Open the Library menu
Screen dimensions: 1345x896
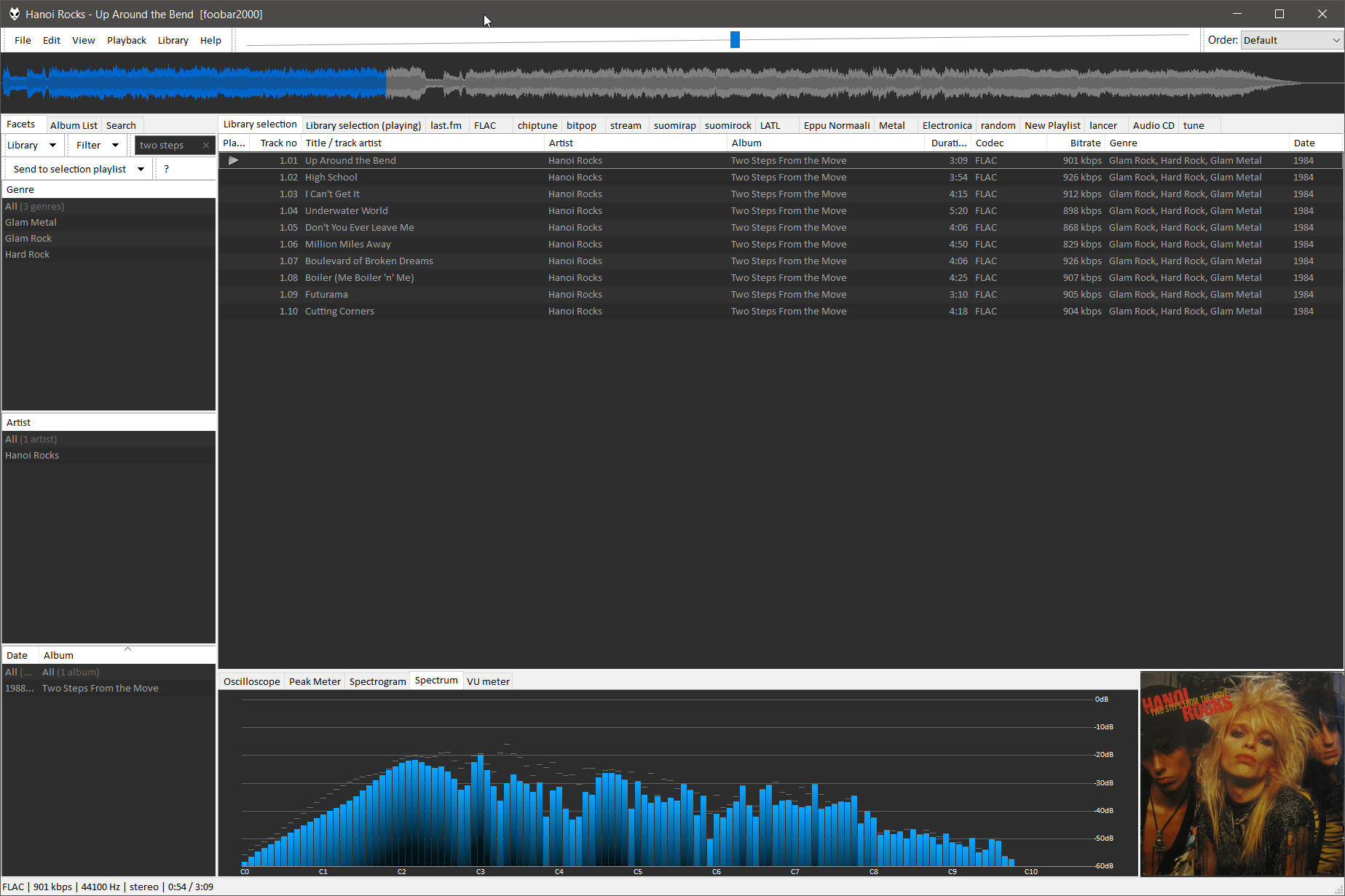coord(173,41)
